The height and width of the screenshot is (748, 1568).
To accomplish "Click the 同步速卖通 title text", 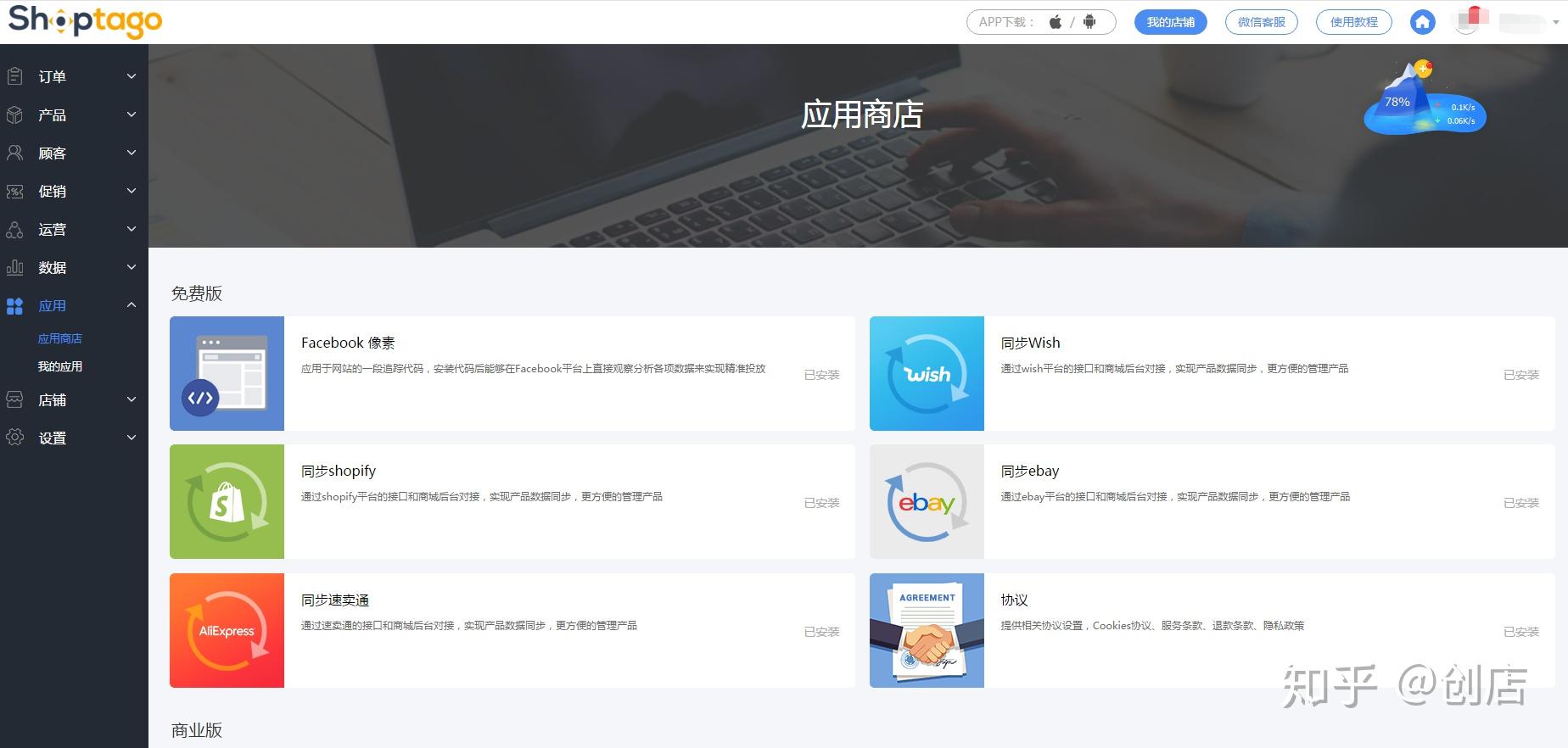I will [x=335, y=600].
